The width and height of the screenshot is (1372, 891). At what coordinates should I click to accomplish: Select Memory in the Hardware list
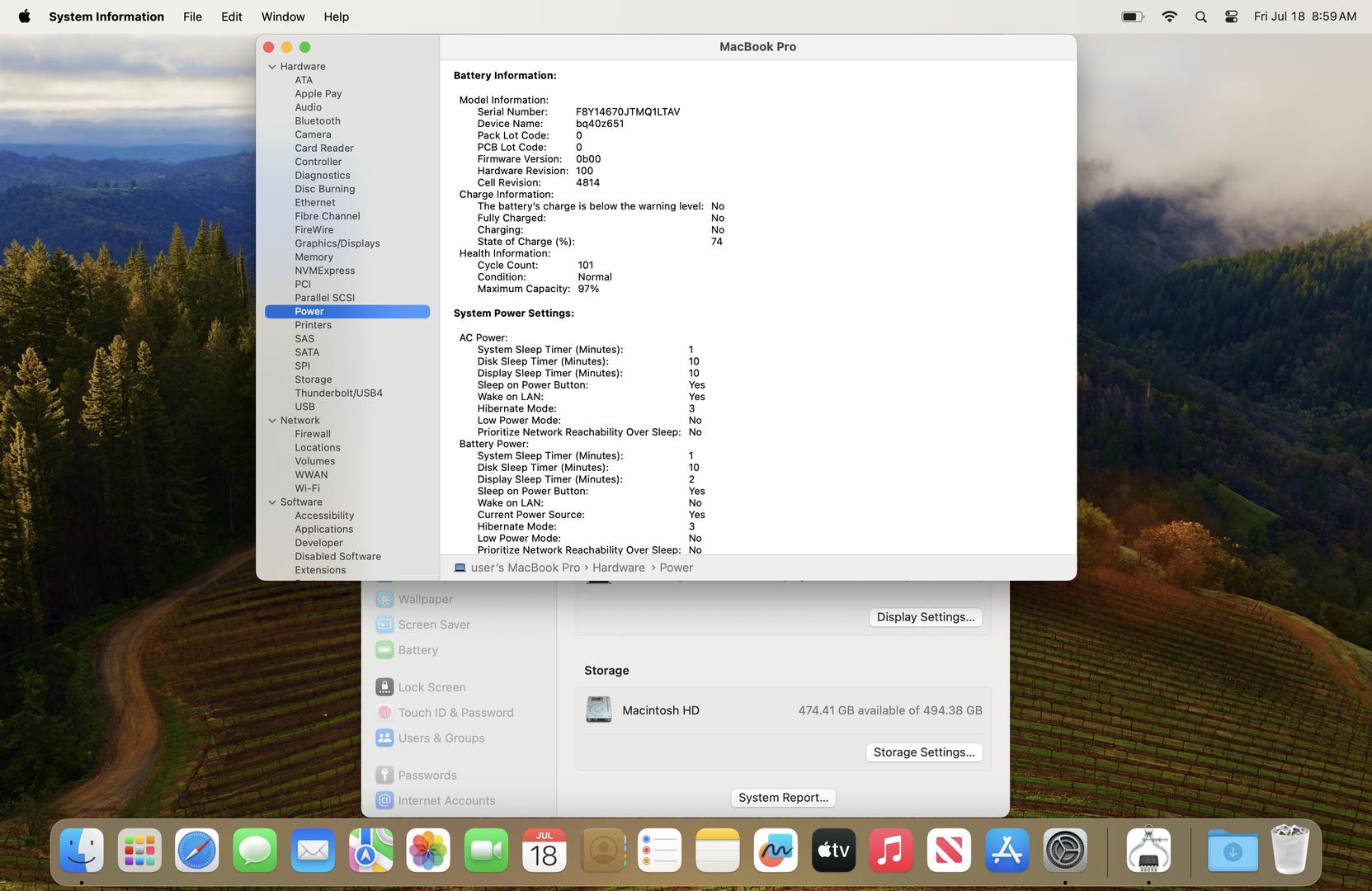tap(314, 257)
